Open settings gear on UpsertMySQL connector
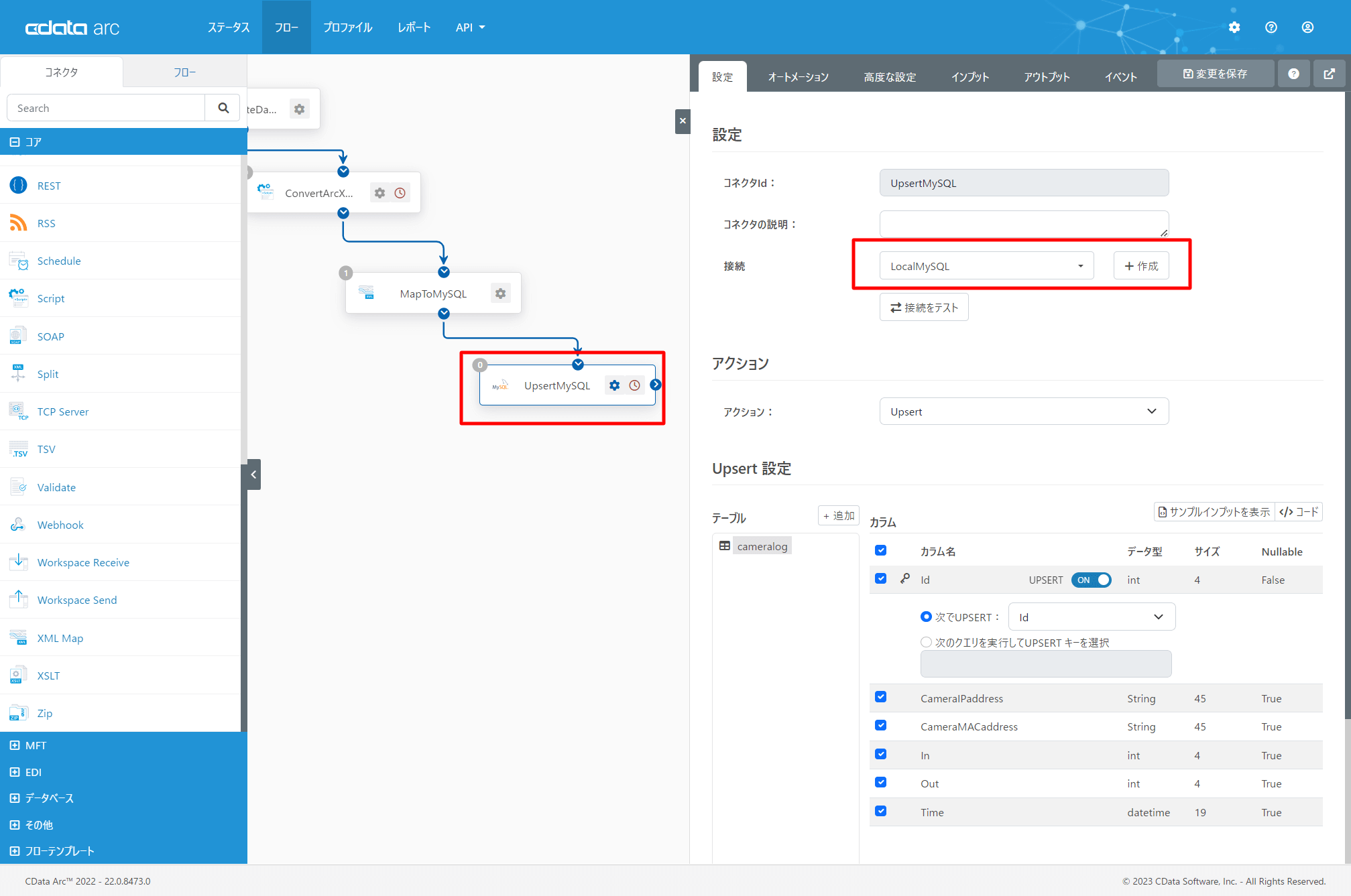 pyautogui.click(x=614, y=385)
